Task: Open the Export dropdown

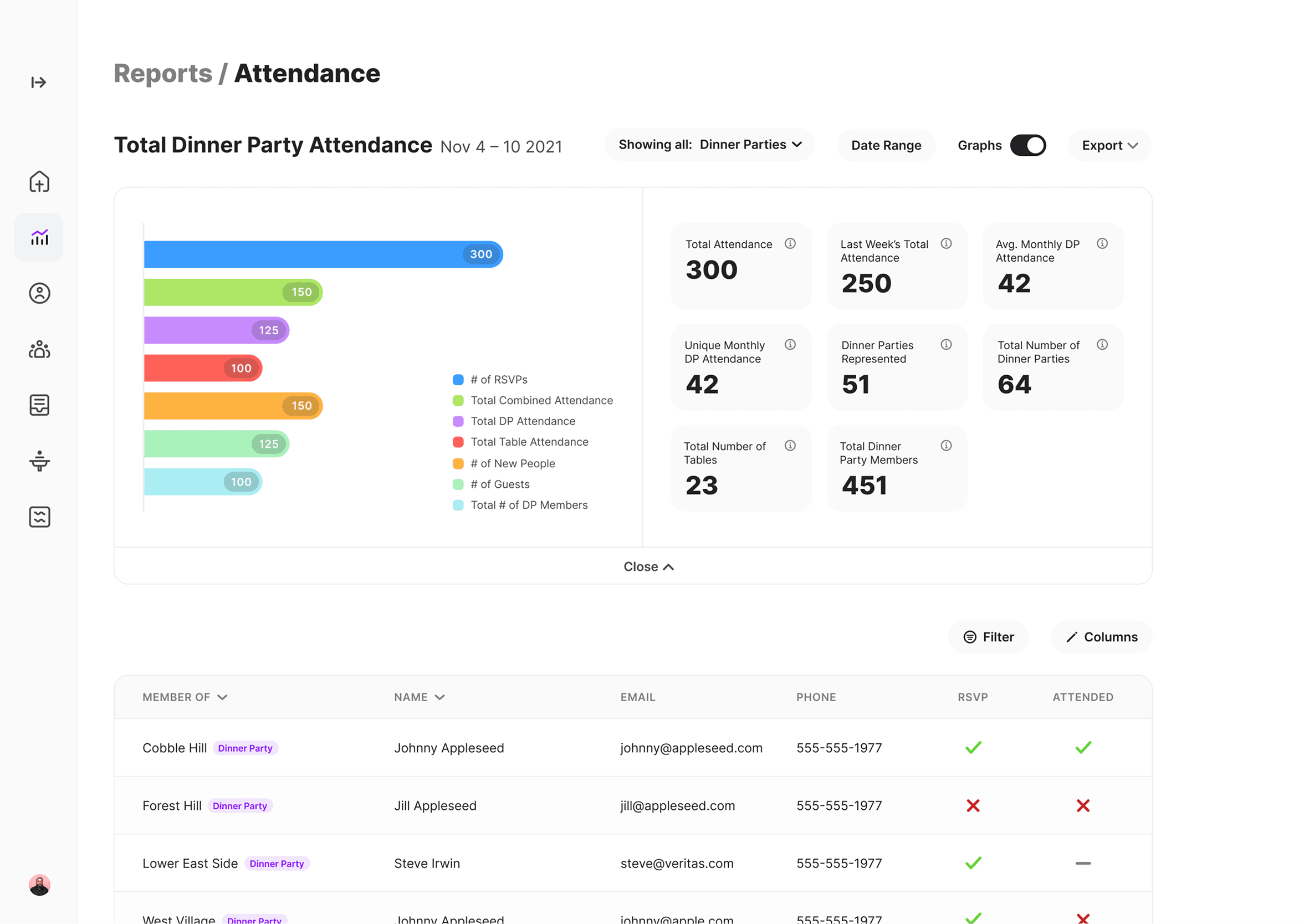Action: click(1109, 145)
